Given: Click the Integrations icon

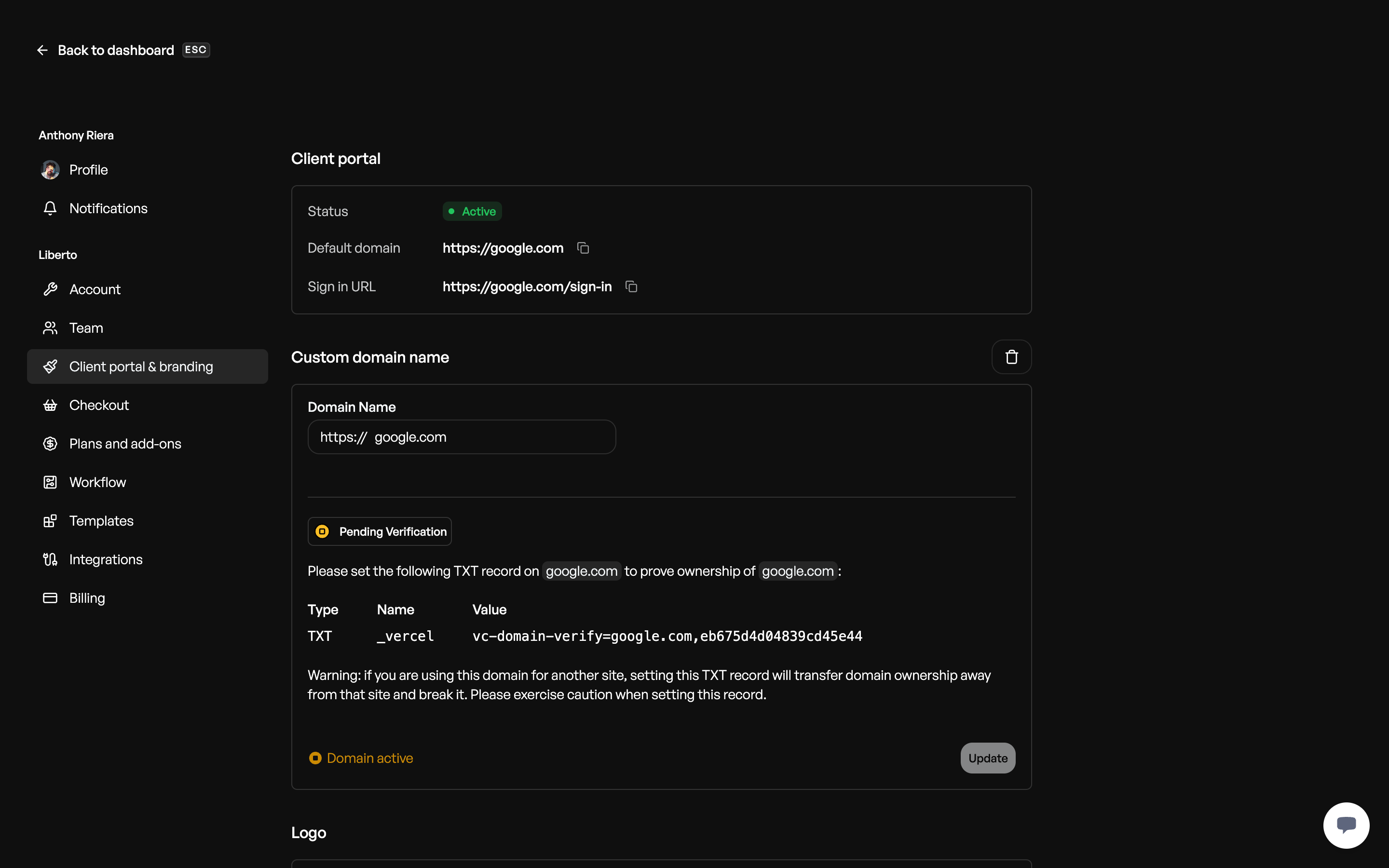Looking at the screenshot, I should click(x=50, y=559).
